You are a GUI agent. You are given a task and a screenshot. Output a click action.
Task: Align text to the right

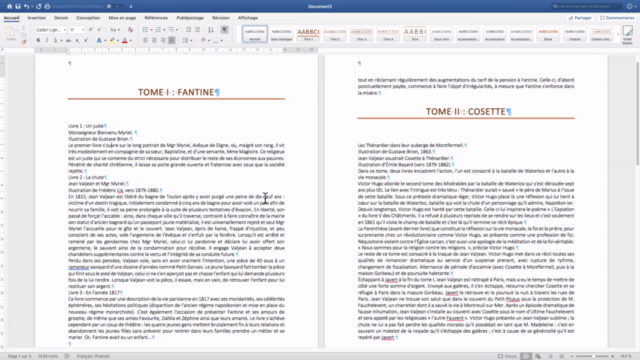click(x=163, y=40)
